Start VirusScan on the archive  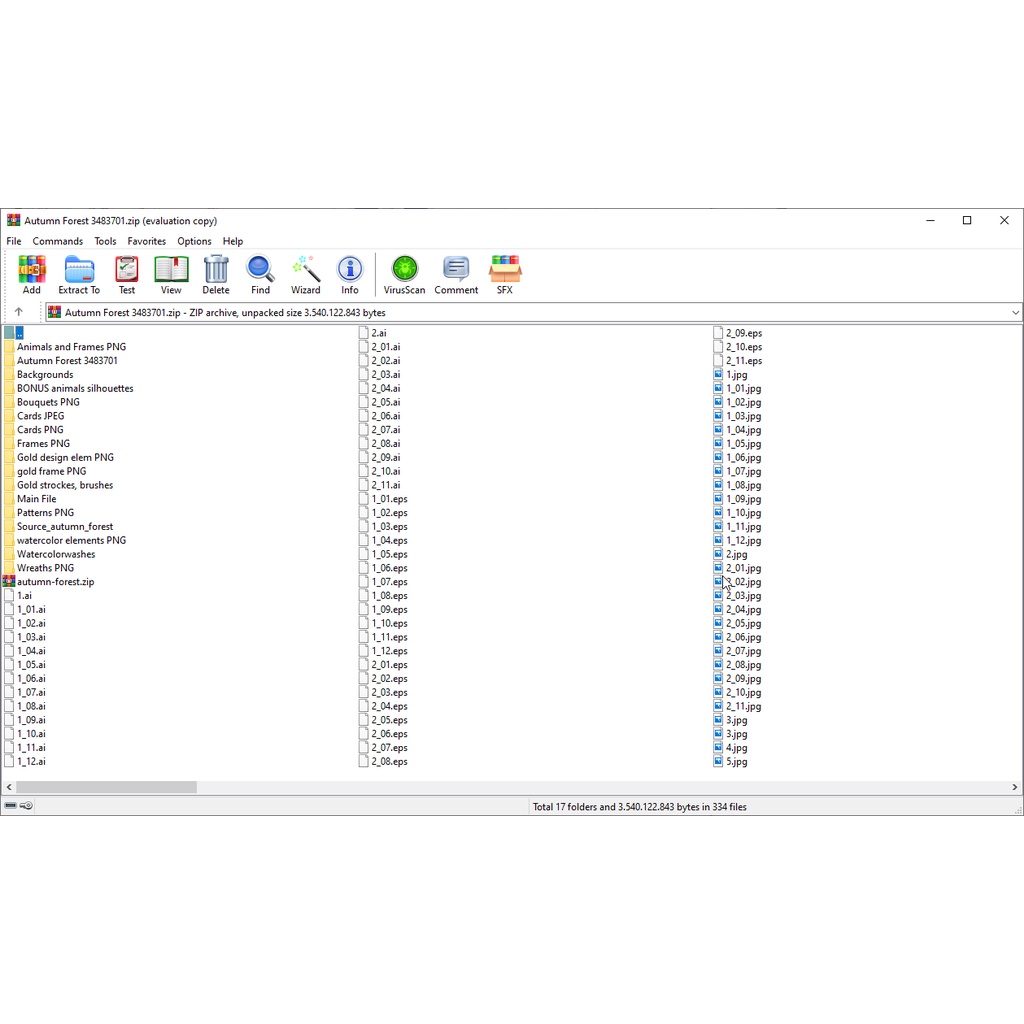tap(404, 274)
